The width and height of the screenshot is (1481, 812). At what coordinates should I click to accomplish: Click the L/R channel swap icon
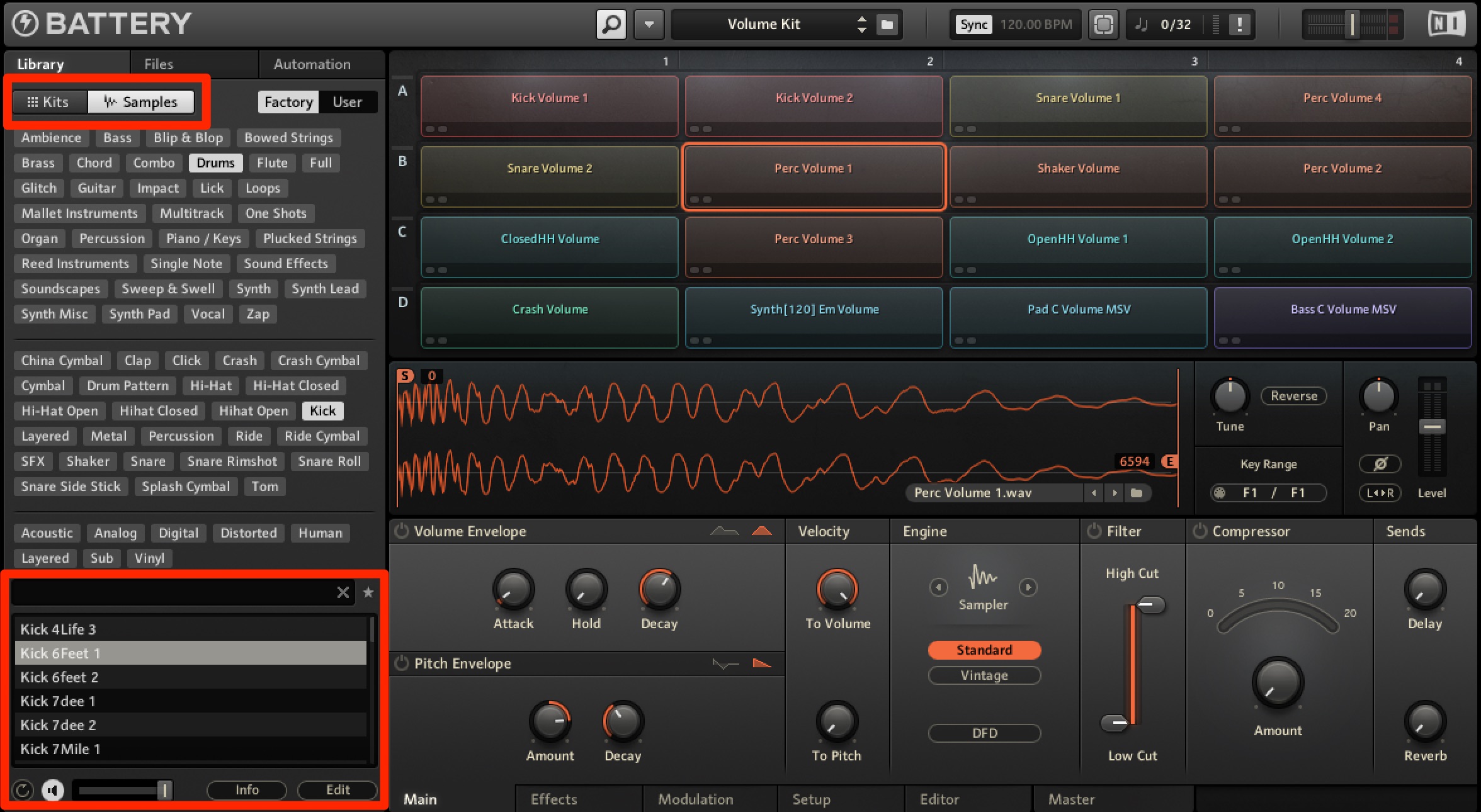point(1380,493)
